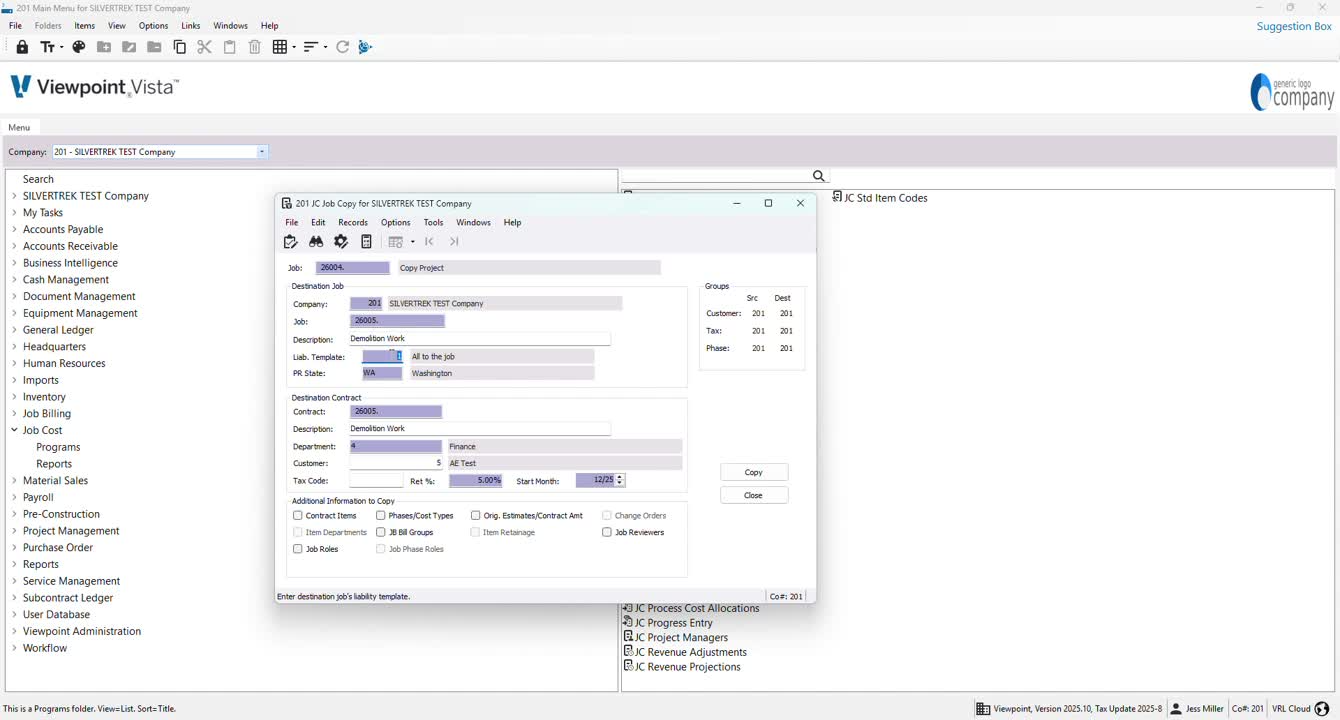Open the Tools menu in JC Job Copy
Viewport: 1340px width, 720px height.
point(433,222)
